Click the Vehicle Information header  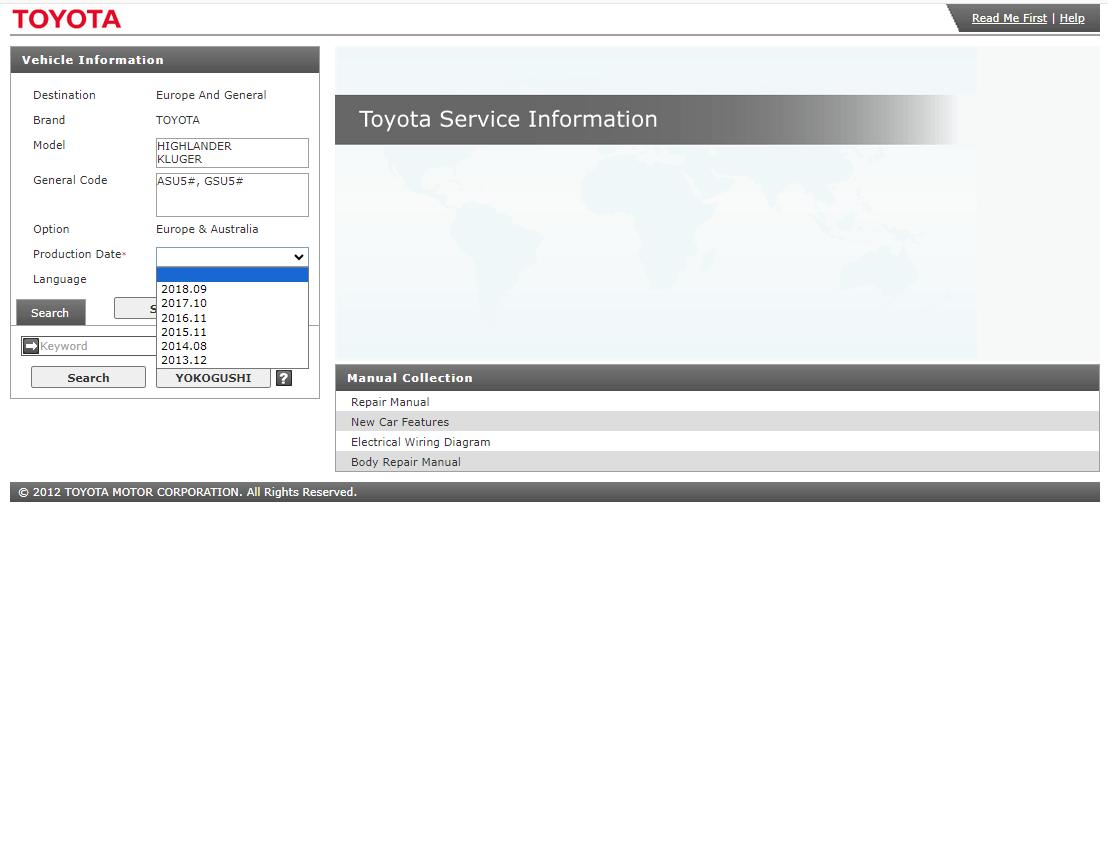165,60
